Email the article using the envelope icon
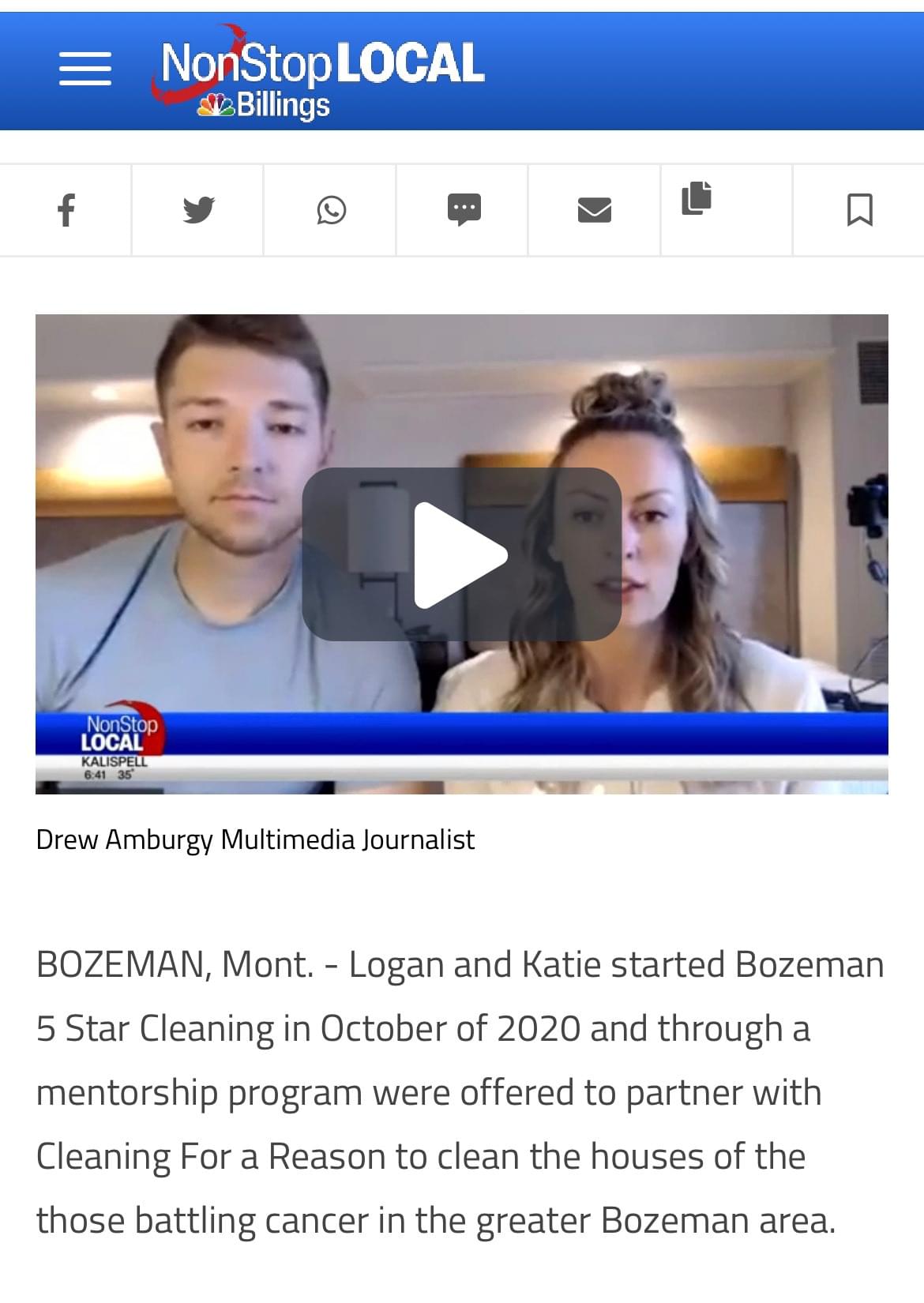The width and height of the screenshot is (924, 1303). [595, 210]
